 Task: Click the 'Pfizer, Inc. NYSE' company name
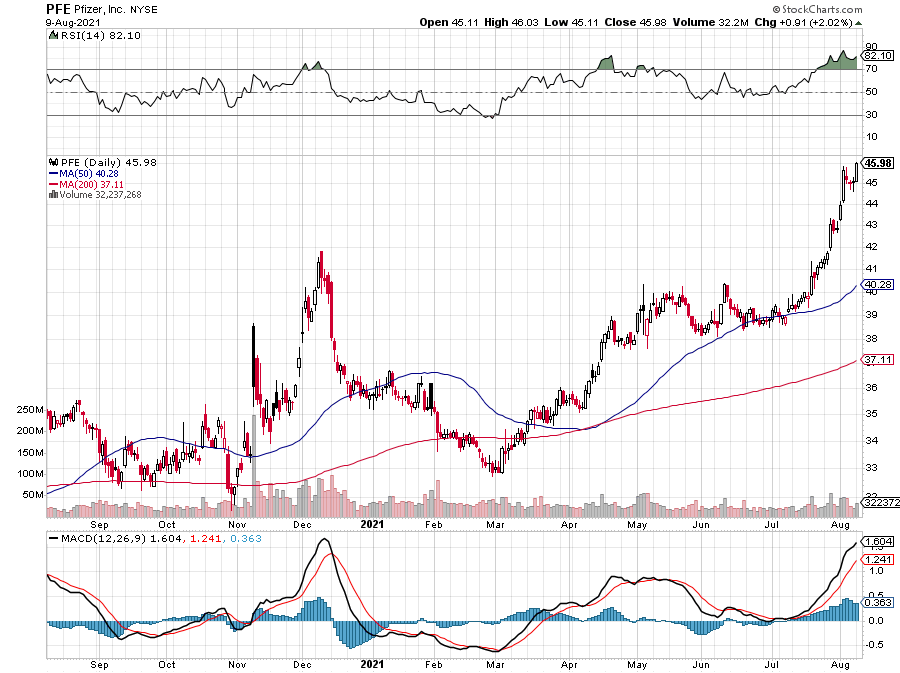pos(116,10)
